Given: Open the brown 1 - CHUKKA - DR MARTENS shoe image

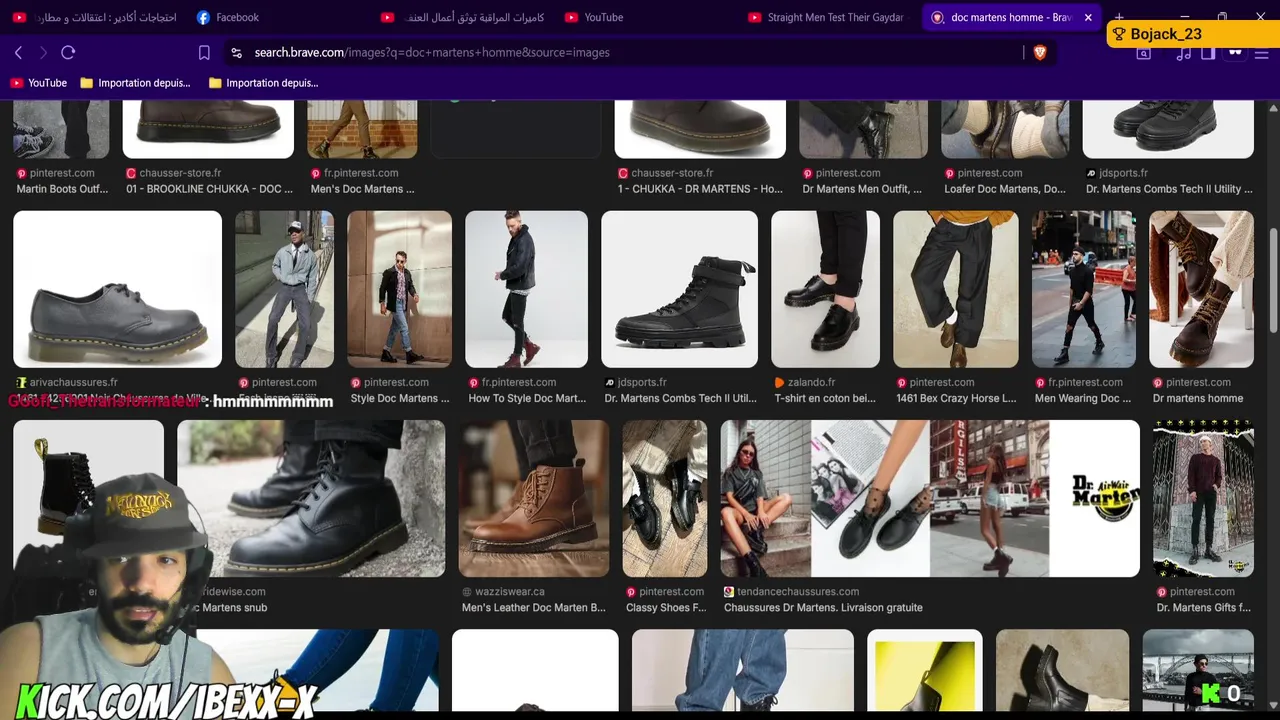Looking at the screenshot, I should 700,129.
